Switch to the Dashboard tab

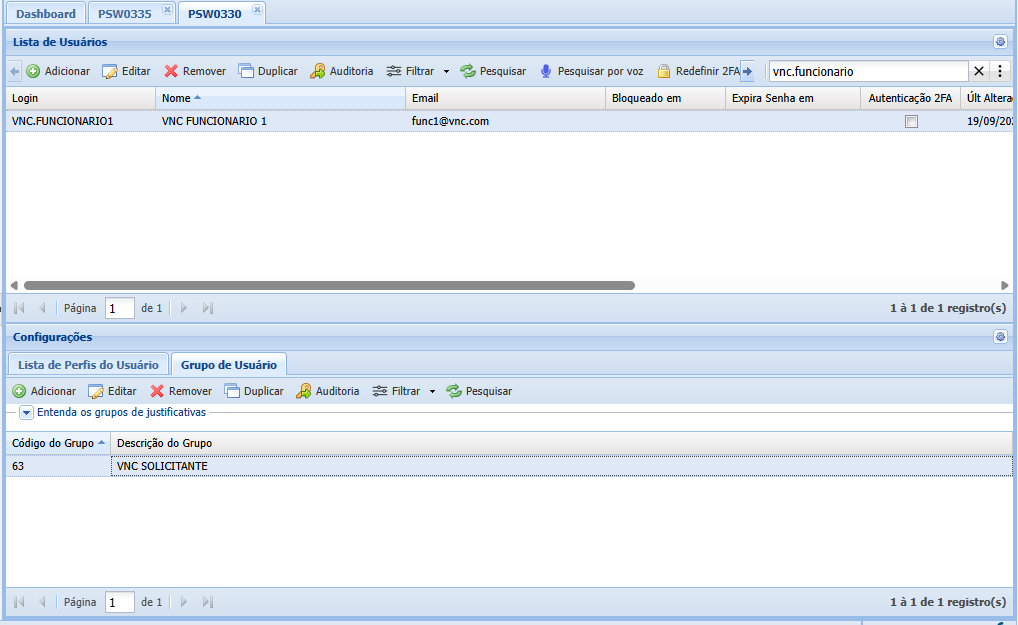pos(45,14)
